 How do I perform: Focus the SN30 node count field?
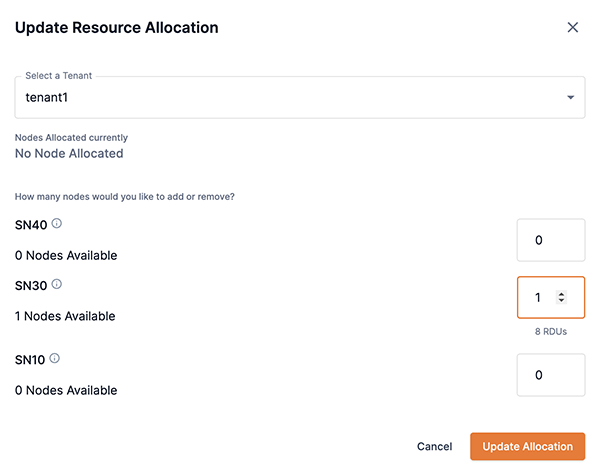point(540,298)
